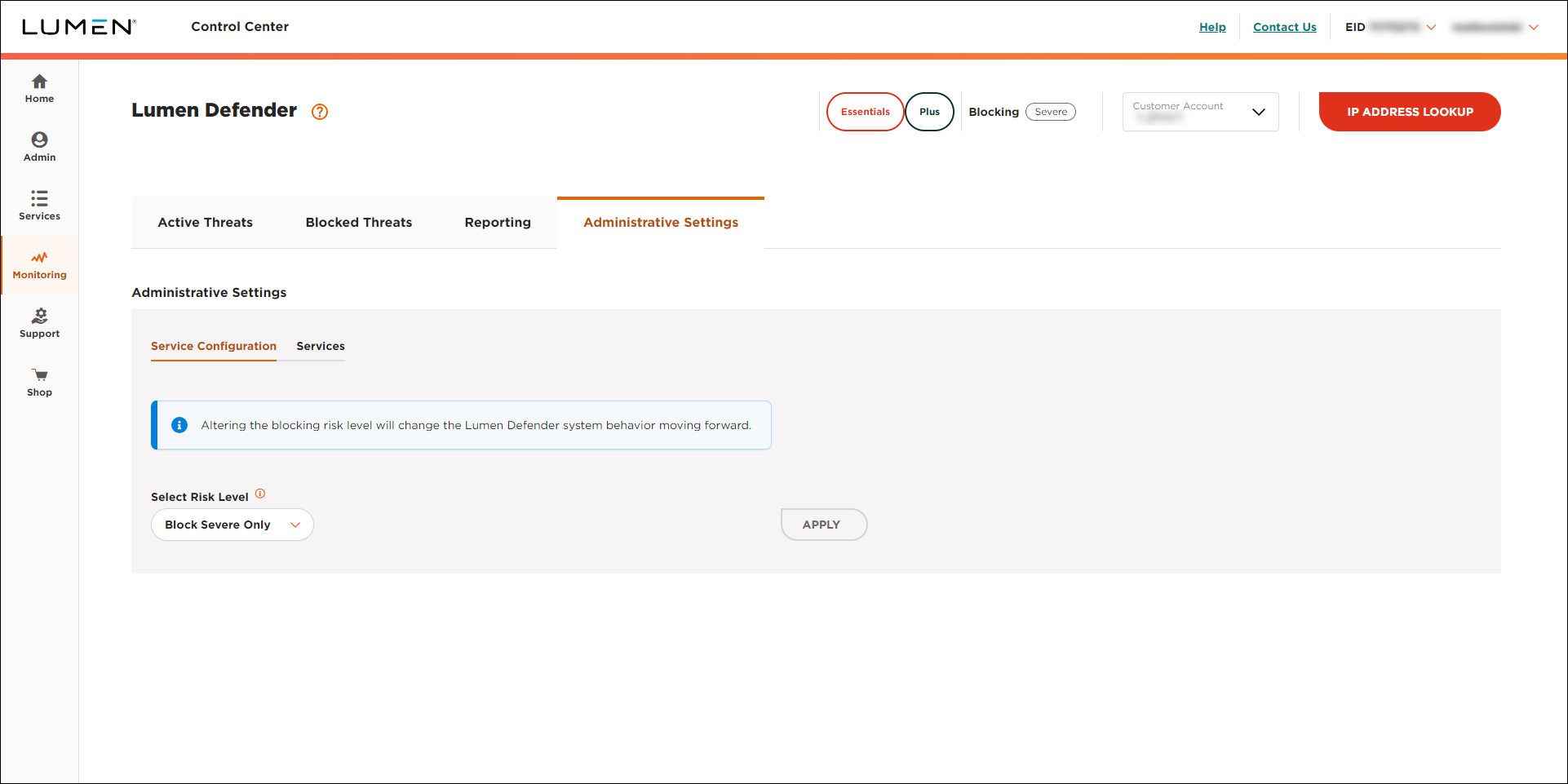Select Monitoring in the sidebar

(x=39, y=265)
